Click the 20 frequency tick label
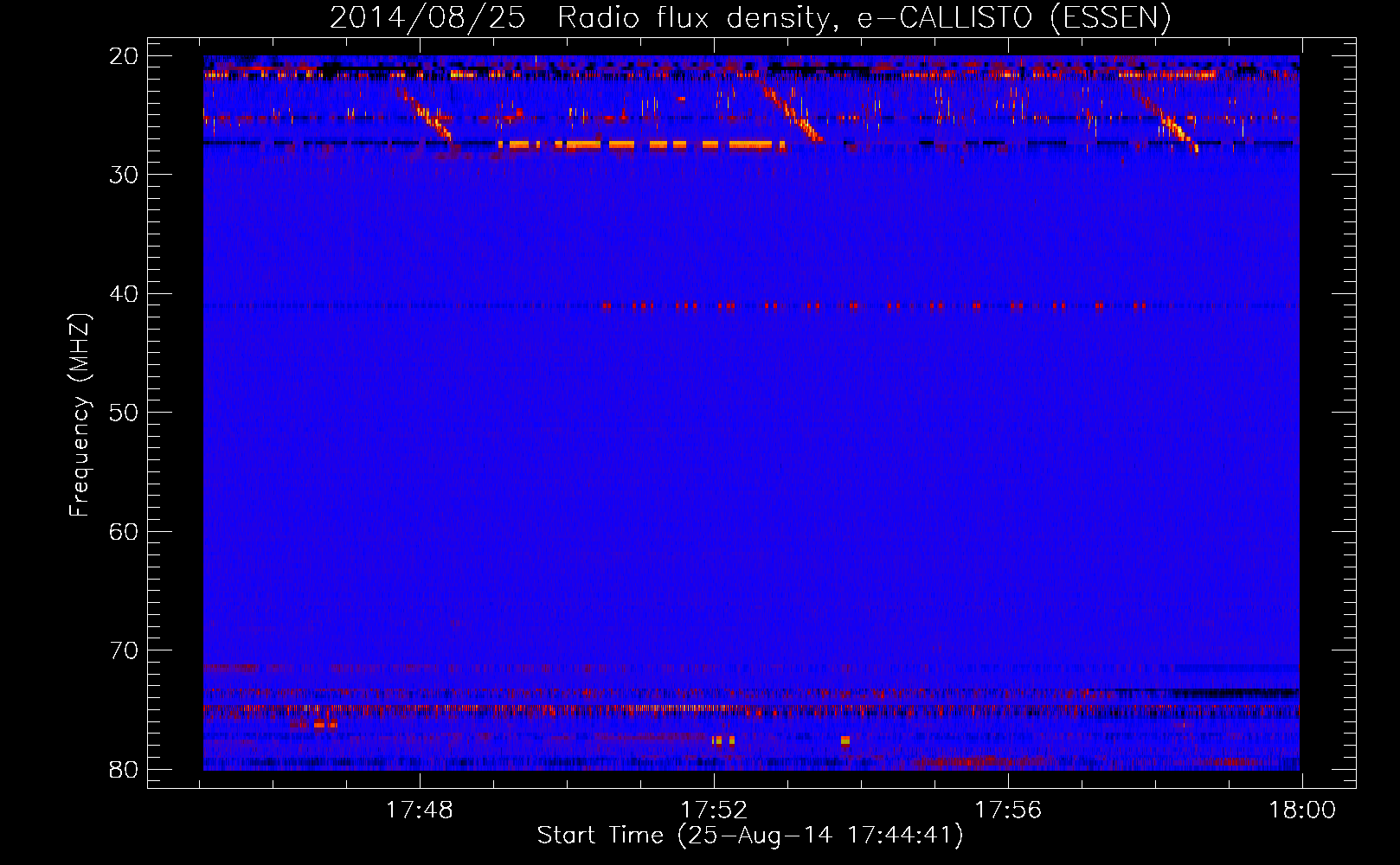Viewport: 1400px width, 865px height. pos(124,56)
